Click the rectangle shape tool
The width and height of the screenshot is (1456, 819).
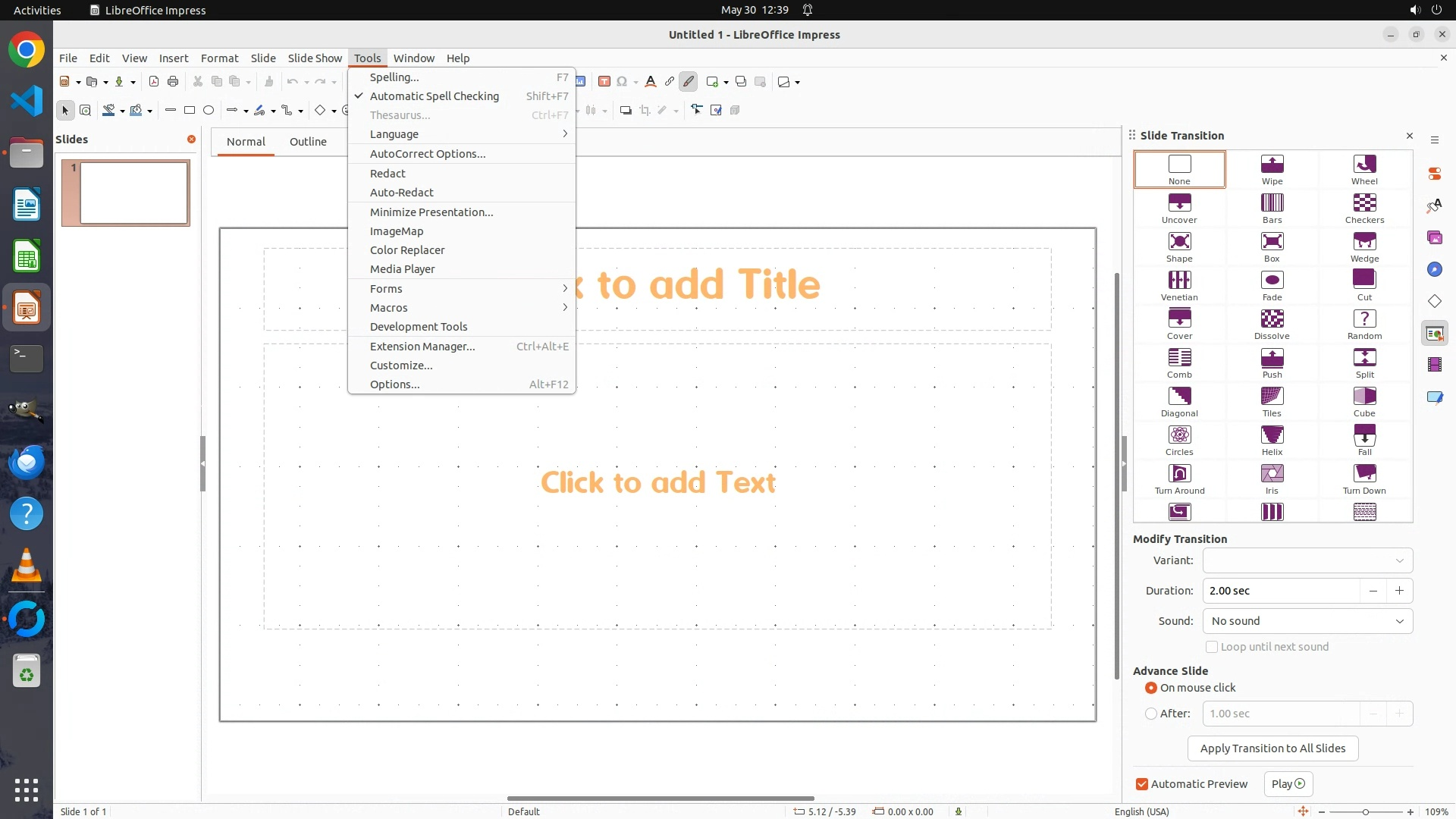(x=190, y=111)
